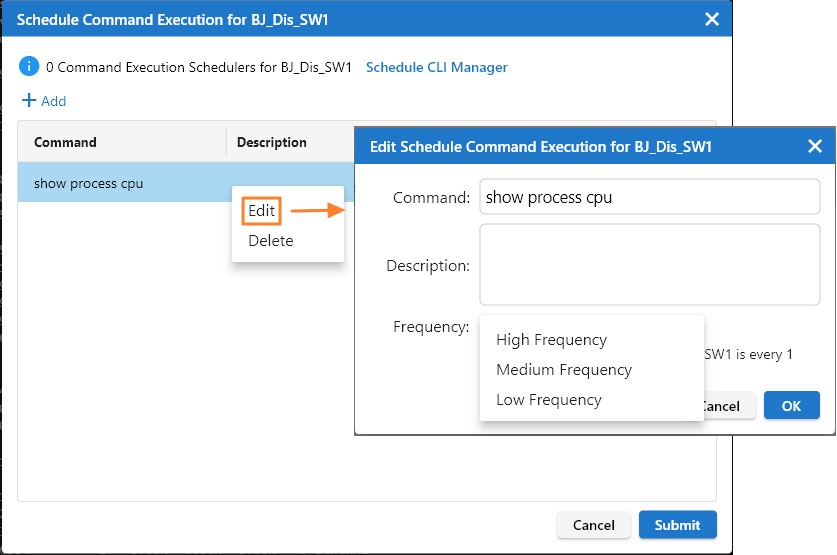Click the Command input field
The image size is (837, 555).
click(649, 198)
